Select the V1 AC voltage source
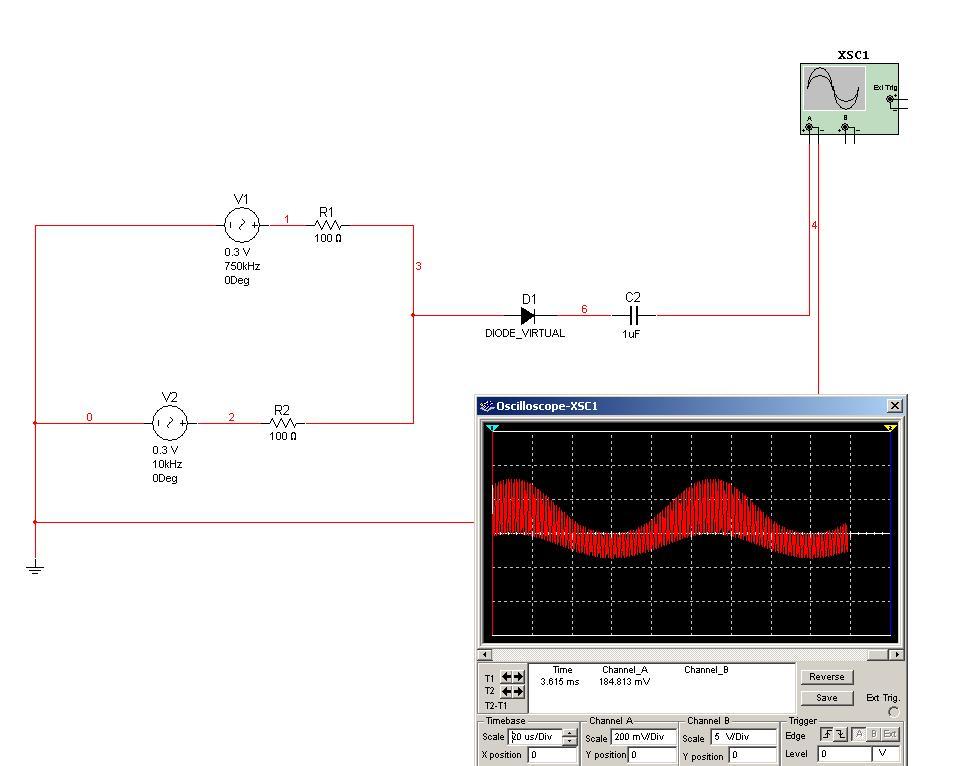Screen dimensions: 957x766 tap(242, 225)
